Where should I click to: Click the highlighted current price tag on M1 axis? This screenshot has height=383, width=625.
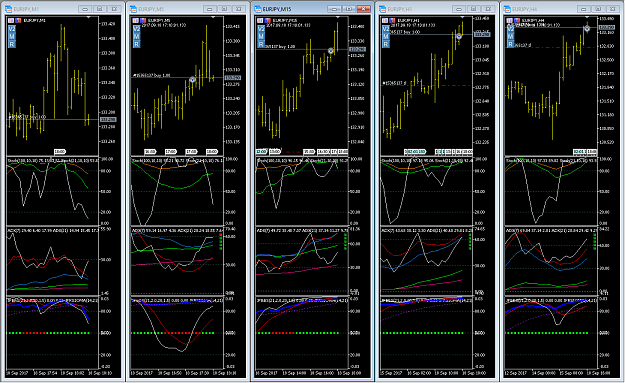coord(108,119)
